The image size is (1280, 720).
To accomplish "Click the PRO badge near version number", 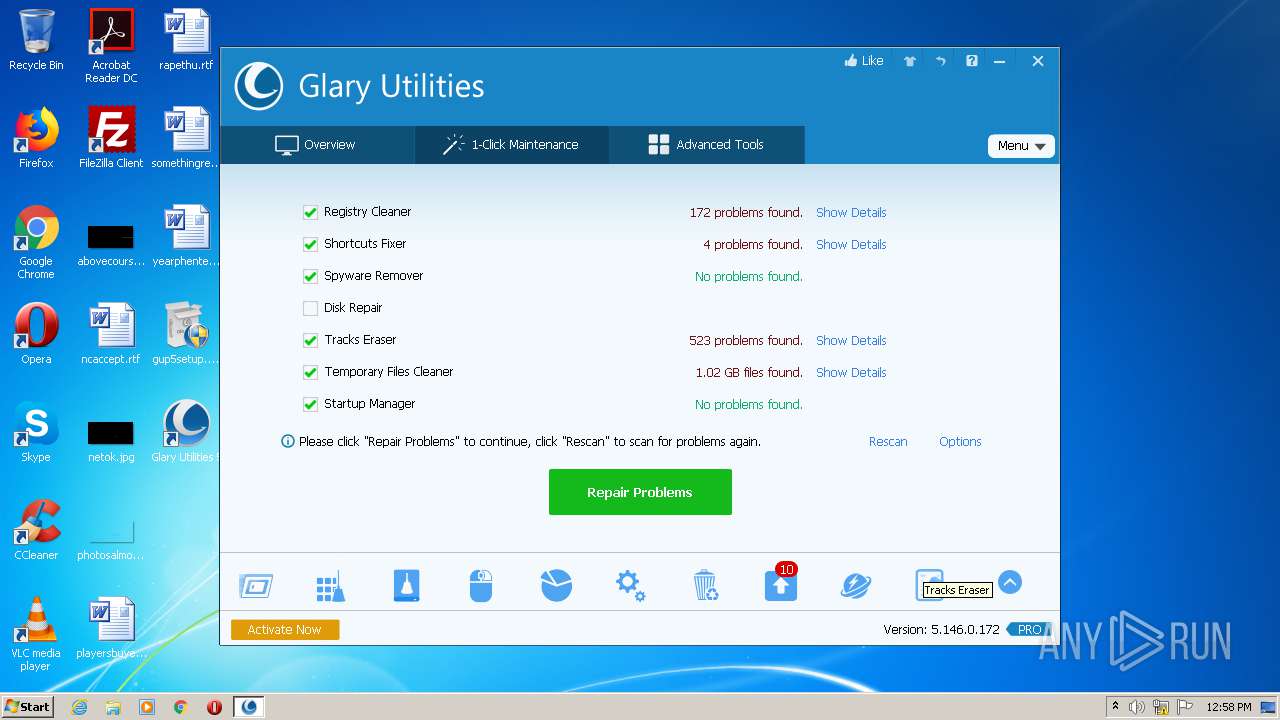I will coord(1028,629).
